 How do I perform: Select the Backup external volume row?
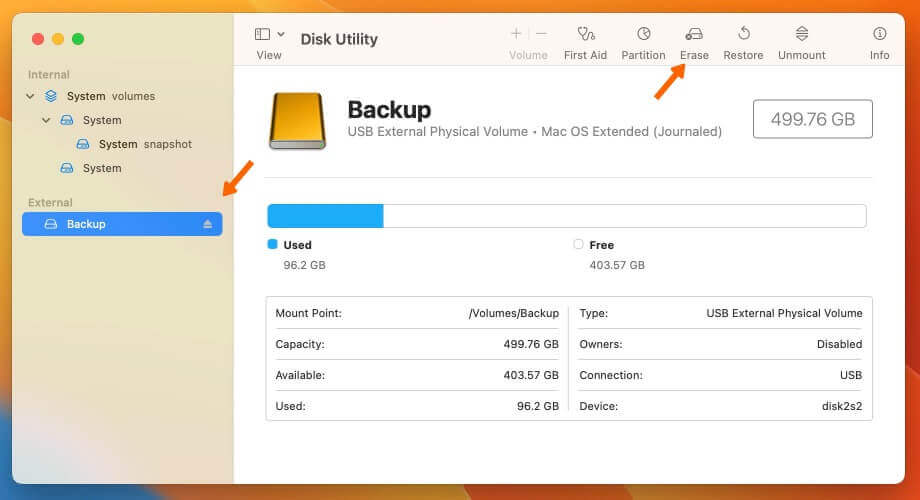click(x=122, y=224)
